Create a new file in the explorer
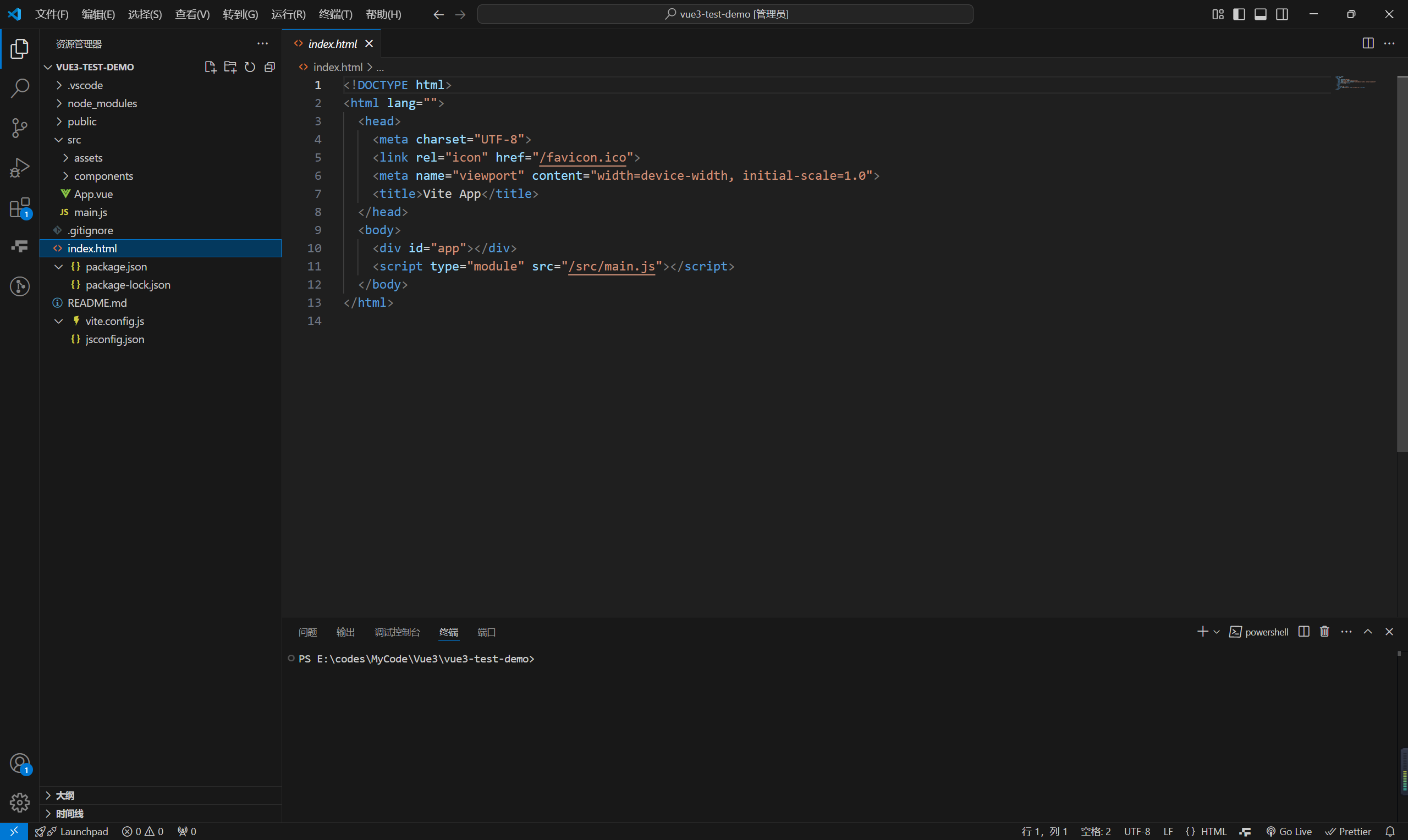 (210, 67)
